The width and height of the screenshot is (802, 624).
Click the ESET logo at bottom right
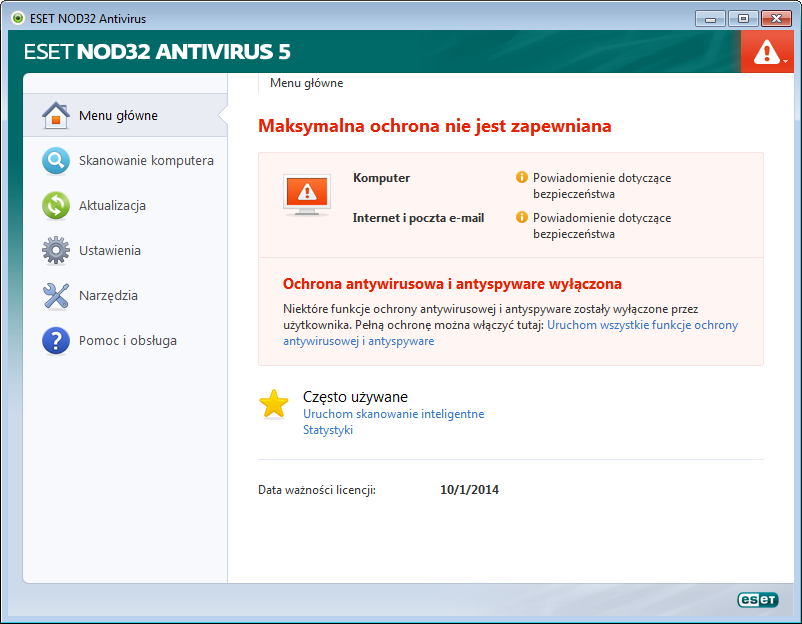pos(758,599)
